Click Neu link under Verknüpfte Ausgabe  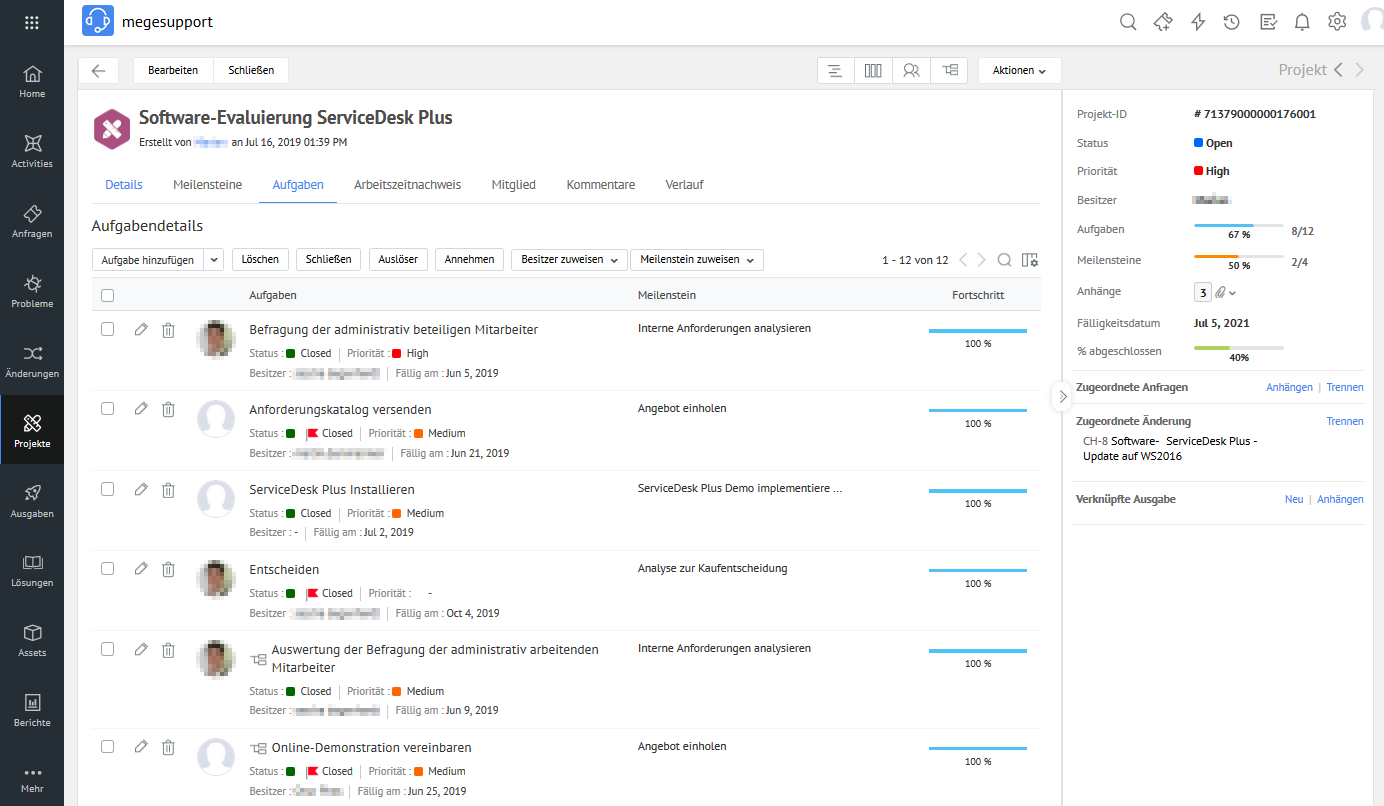click(x=1294, y=499)
